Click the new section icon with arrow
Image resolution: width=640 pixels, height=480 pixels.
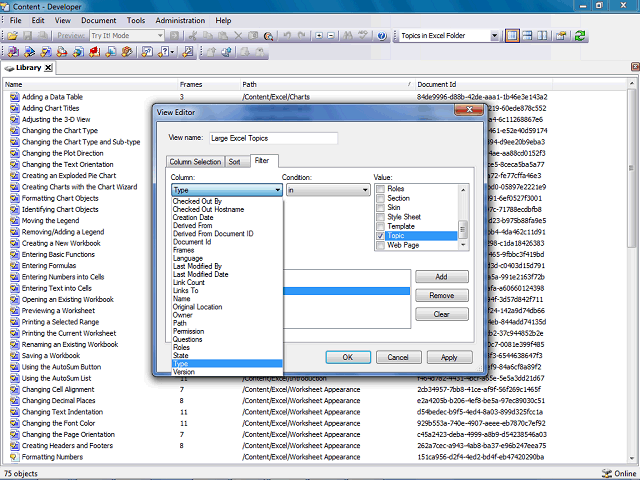[x=29, y=52]
